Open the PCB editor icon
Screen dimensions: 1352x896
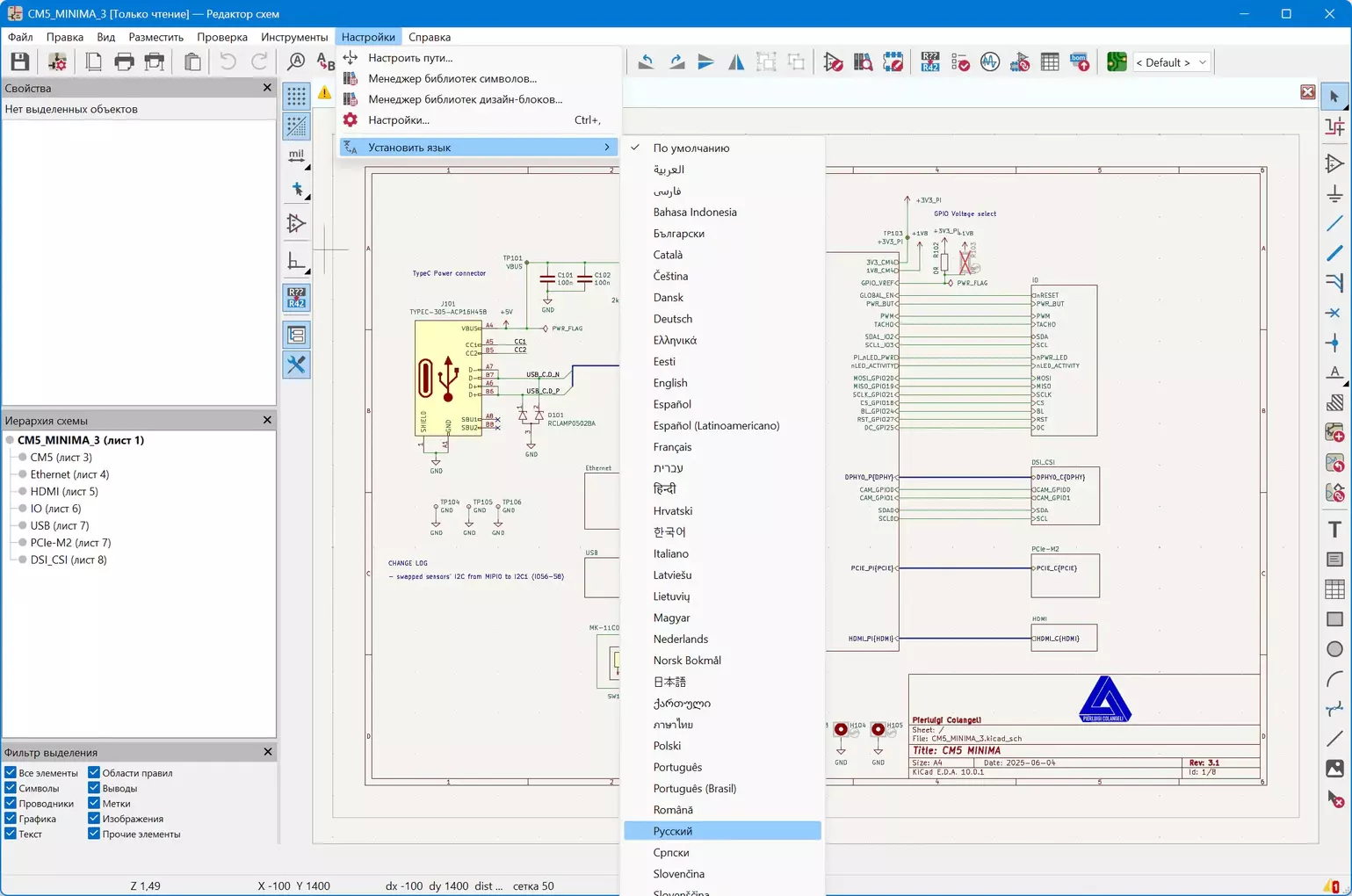pos(1116,62)
